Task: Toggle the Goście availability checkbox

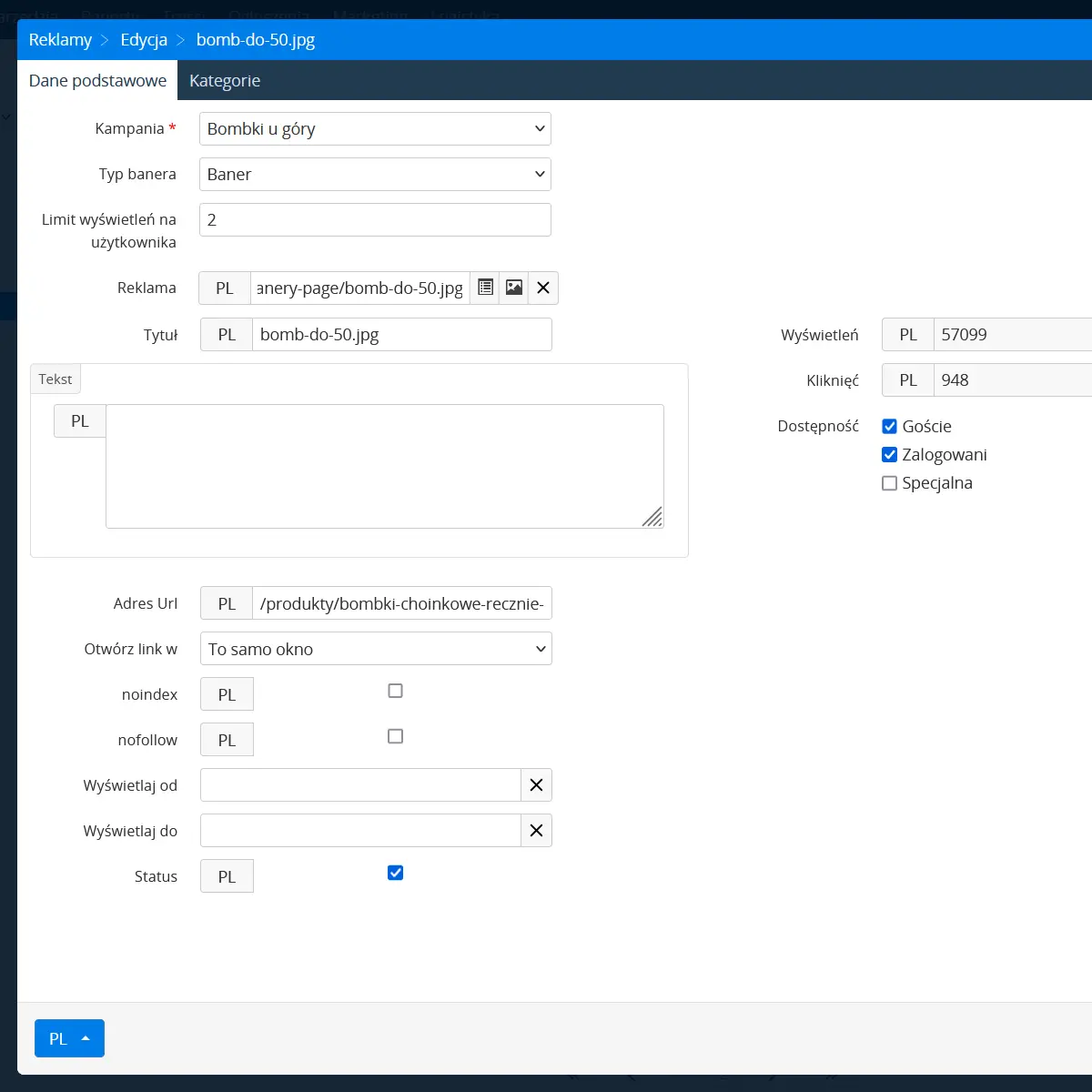Action: point(890,426)
